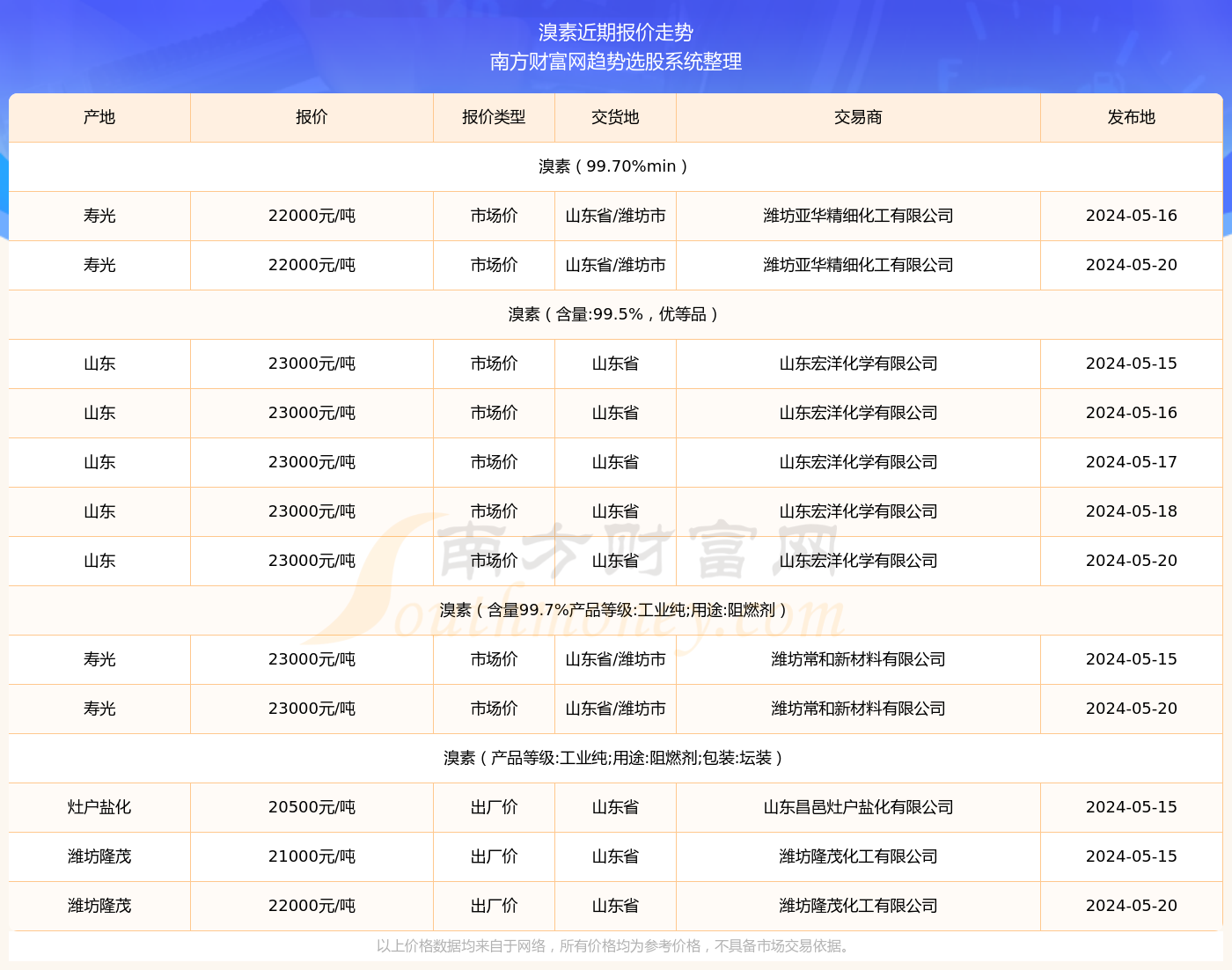Select the 报价类型 column header
The height and width of the screenshot is (970, 1232).
pos(494,117)
